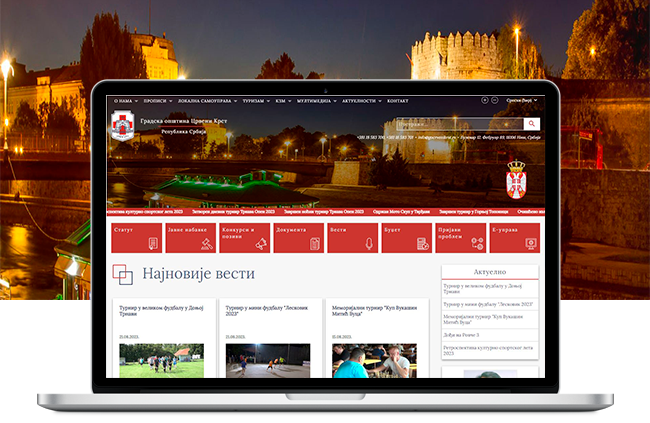Open article about tournament in Доњој Трнави
This screenshot has height=423, width=650.
pyautogui.click(x=160, y=309)
